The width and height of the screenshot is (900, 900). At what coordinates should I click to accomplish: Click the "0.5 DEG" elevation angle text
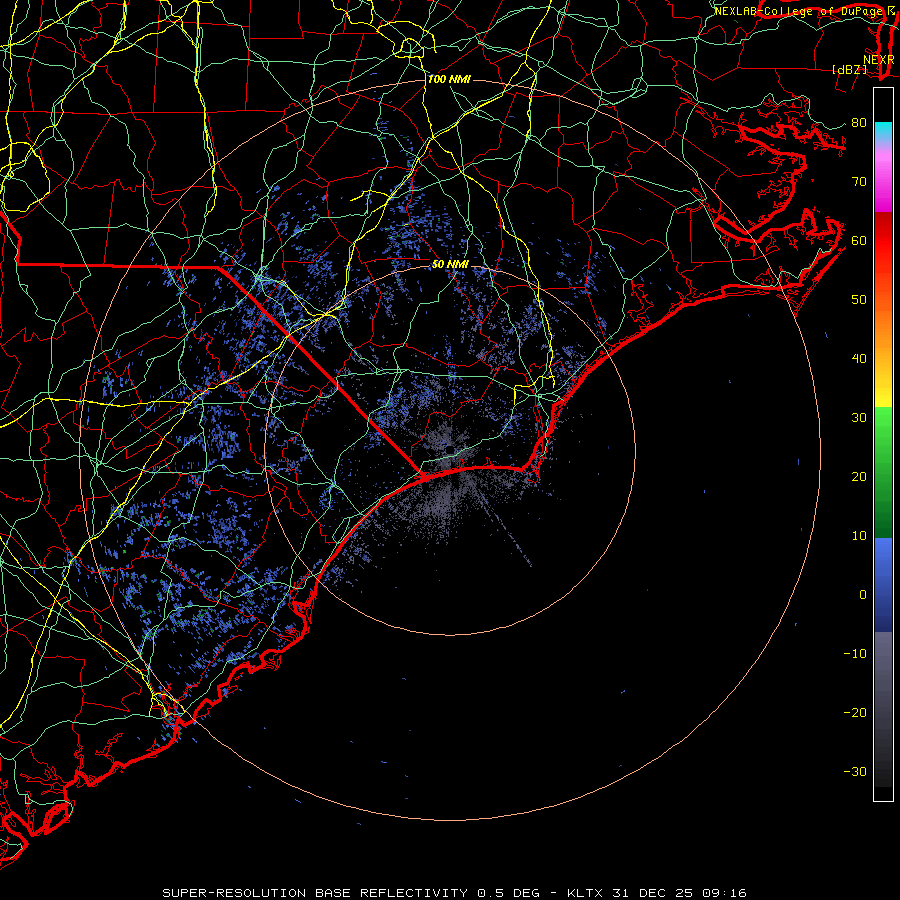pos(509,893)
